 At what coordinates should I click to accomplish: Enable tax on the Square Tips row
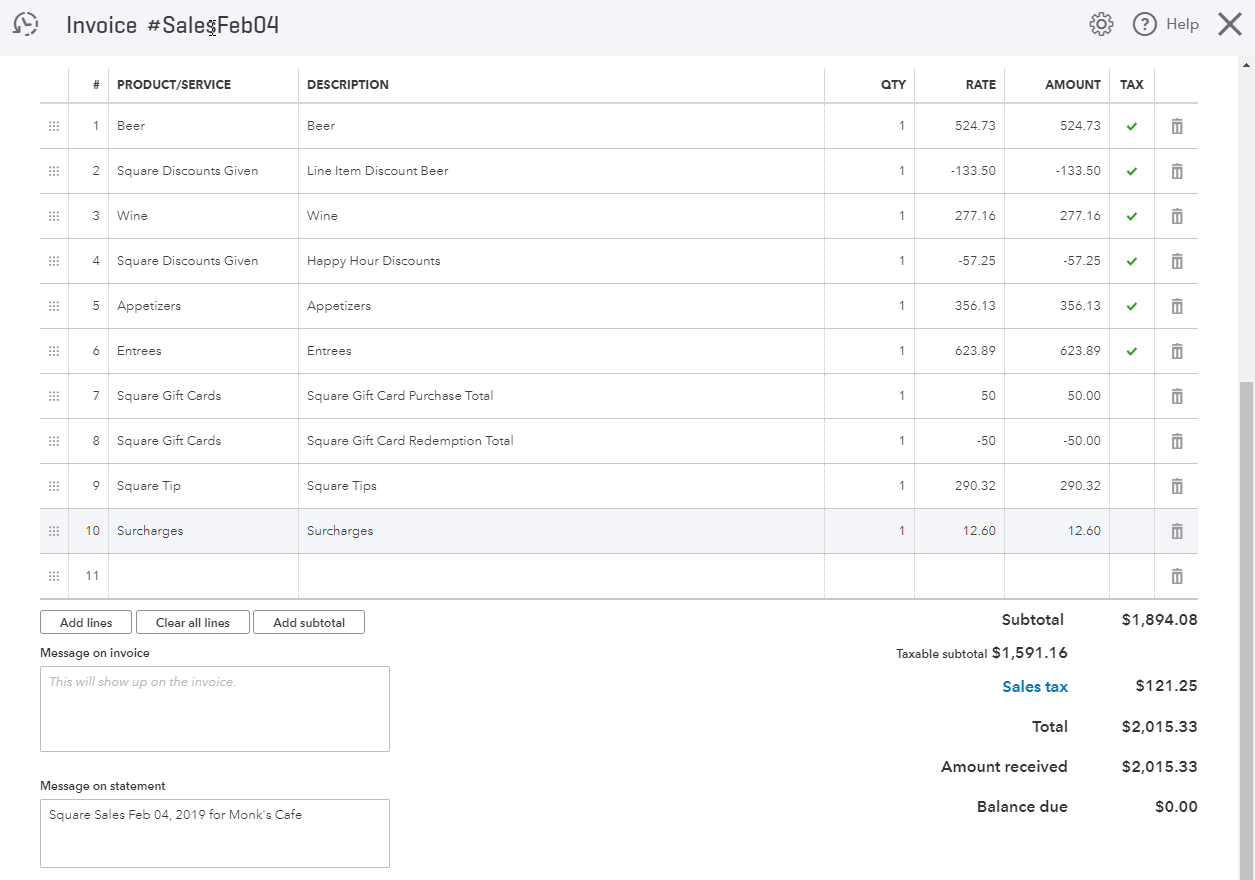pos(1132,486)
